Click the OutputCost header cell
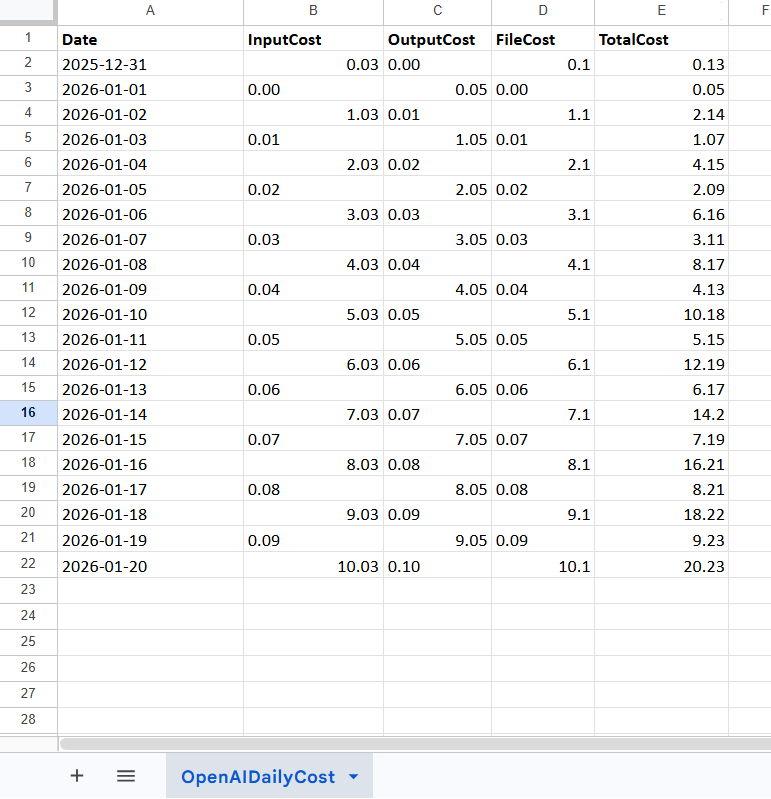The image size is (771, 799). [x=438, y=39]
